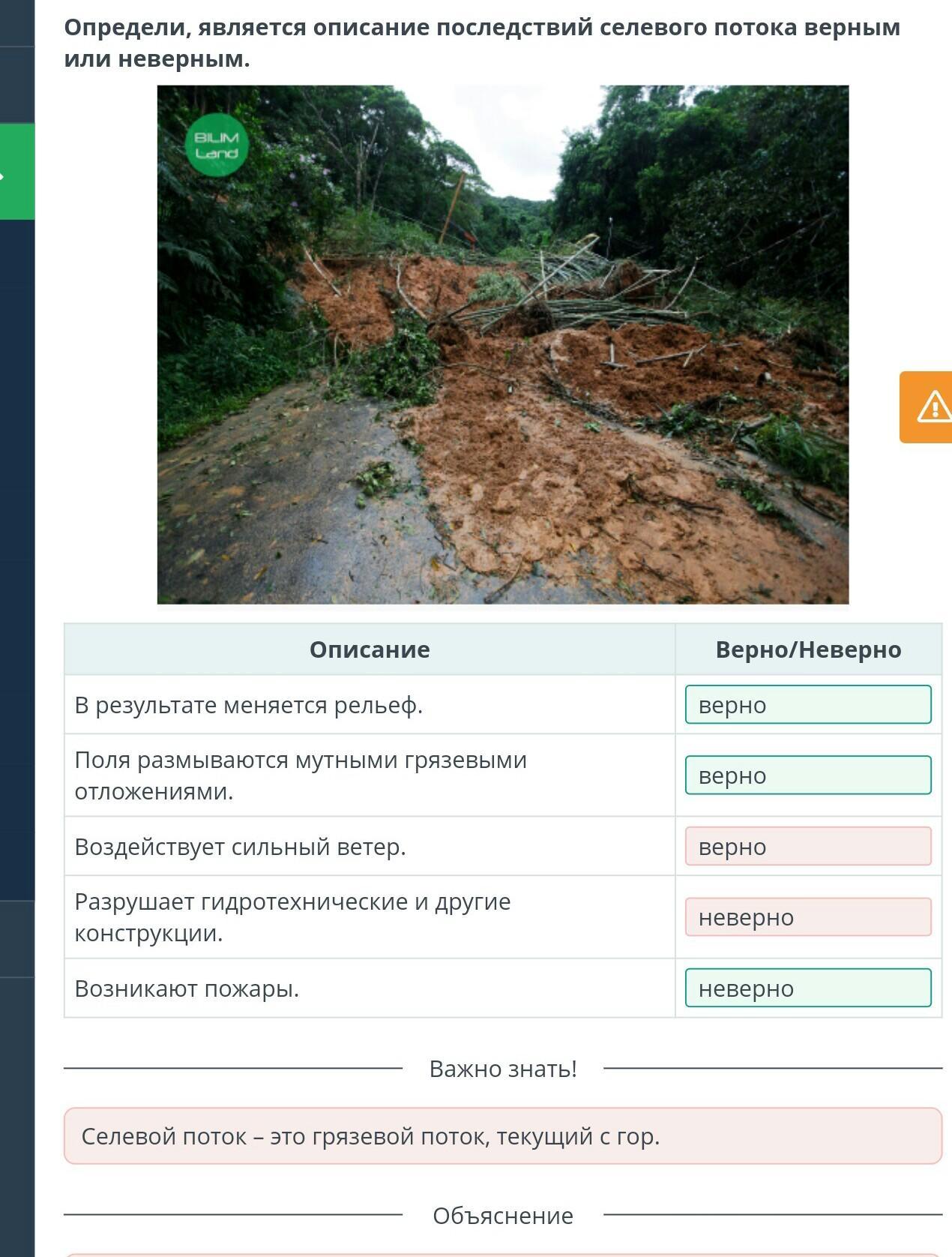Open the green sidebar arrow tab
Viewport: 952px width, 1257px height.
pos(17,172)
